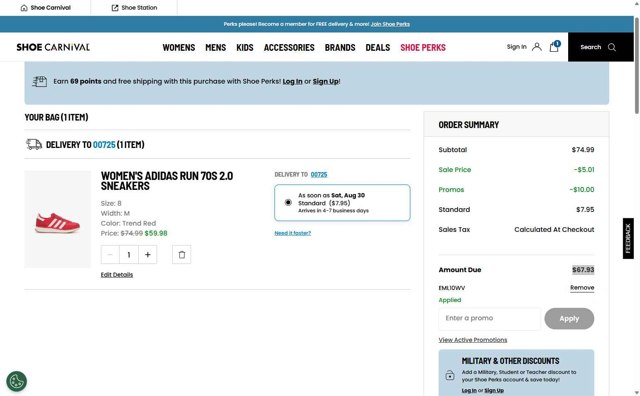This screenshot has height=396, width=640.
Task: Select the Standard delivery radio option
Action: point(288,202)
